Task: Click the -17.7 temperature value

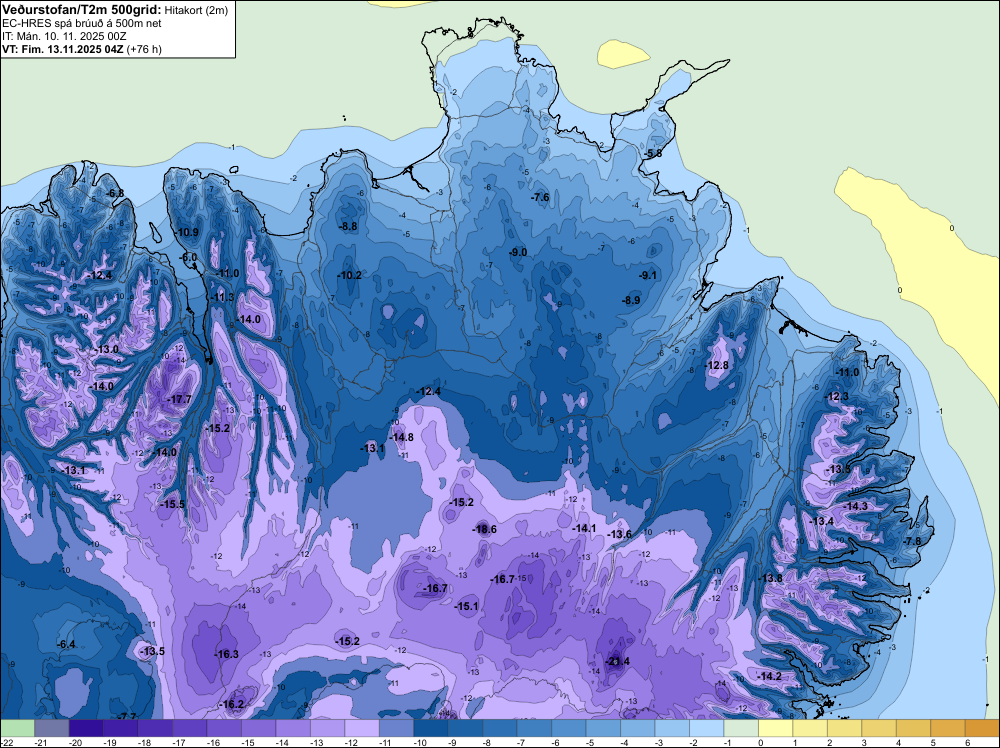Action: coord(179,399)
